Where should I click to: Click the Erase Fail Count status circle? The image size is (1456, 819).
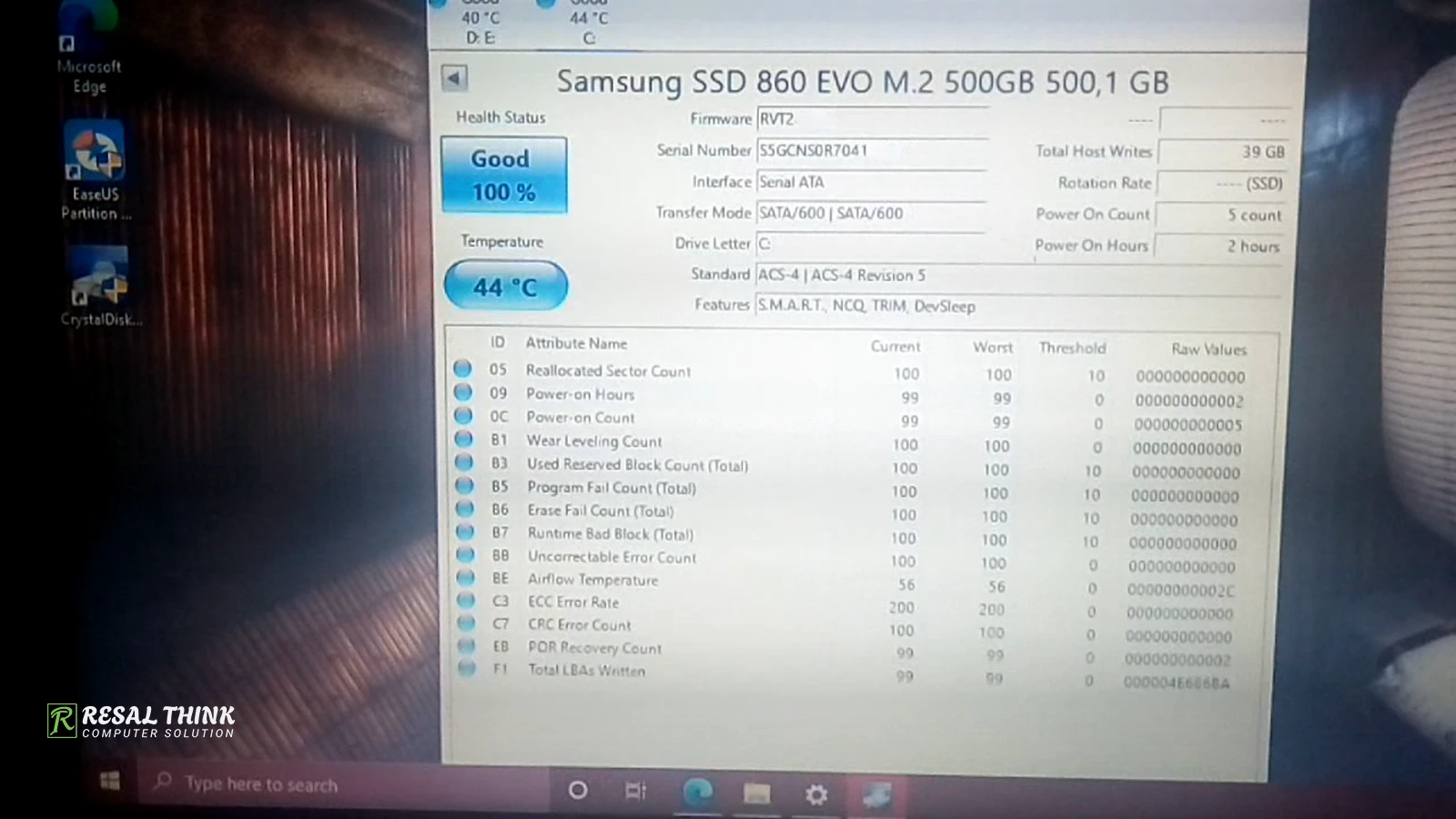click(465, 508)
